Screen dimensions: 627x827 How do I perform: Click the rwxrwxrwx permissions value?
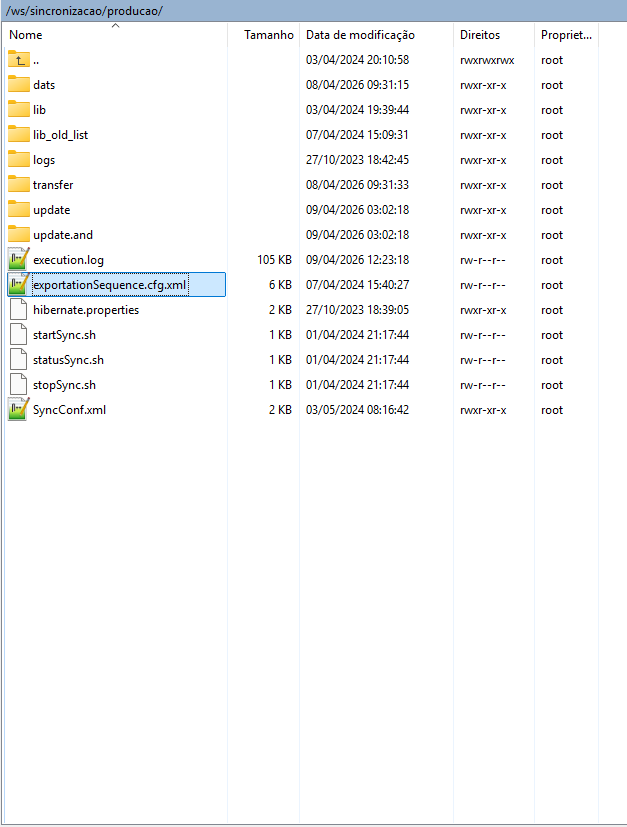[487, 60]
